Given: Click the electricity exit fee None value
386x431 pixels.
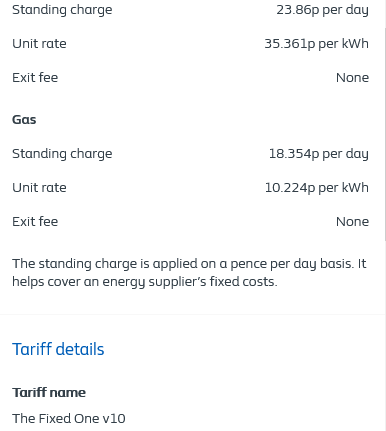Looking at the screenshot, I should coord(352,78).
